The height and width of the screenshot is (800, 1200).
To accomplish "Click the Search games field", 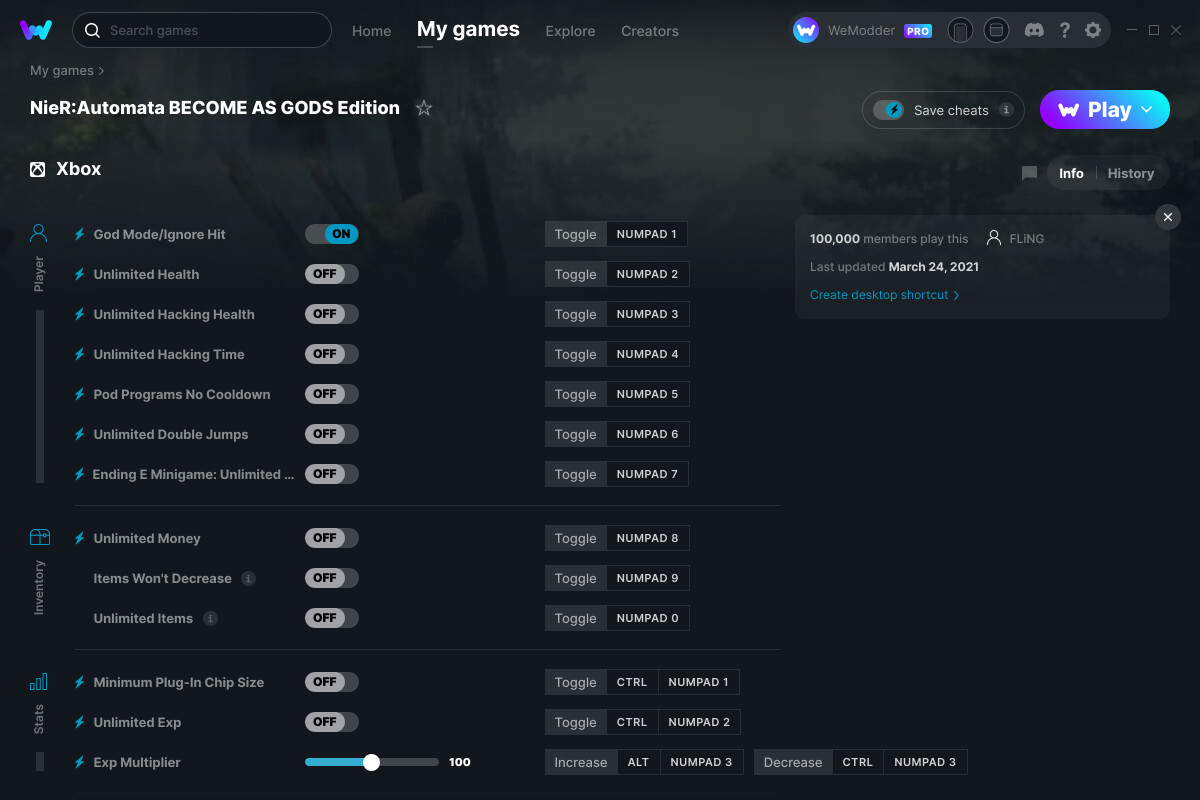I will pos(202,30).
